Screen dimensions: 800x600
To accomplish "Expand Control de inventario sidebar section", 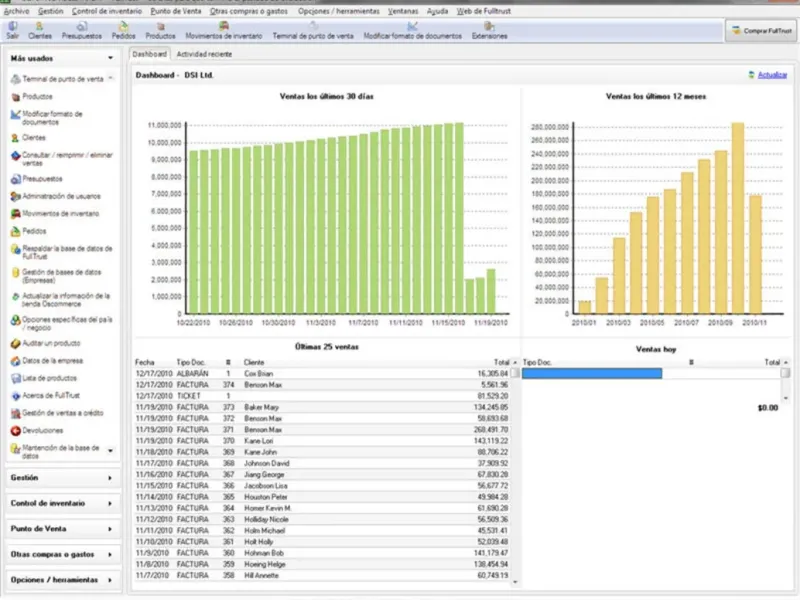I will (x=62, y=504).
